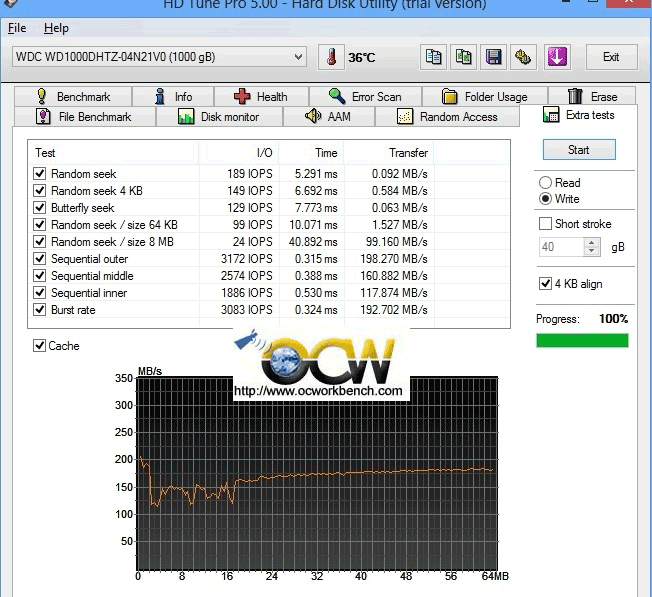Click the copy screenshot to clipboard icon
The height and width of the screenshot is (597, 652).
coord(463,57)
